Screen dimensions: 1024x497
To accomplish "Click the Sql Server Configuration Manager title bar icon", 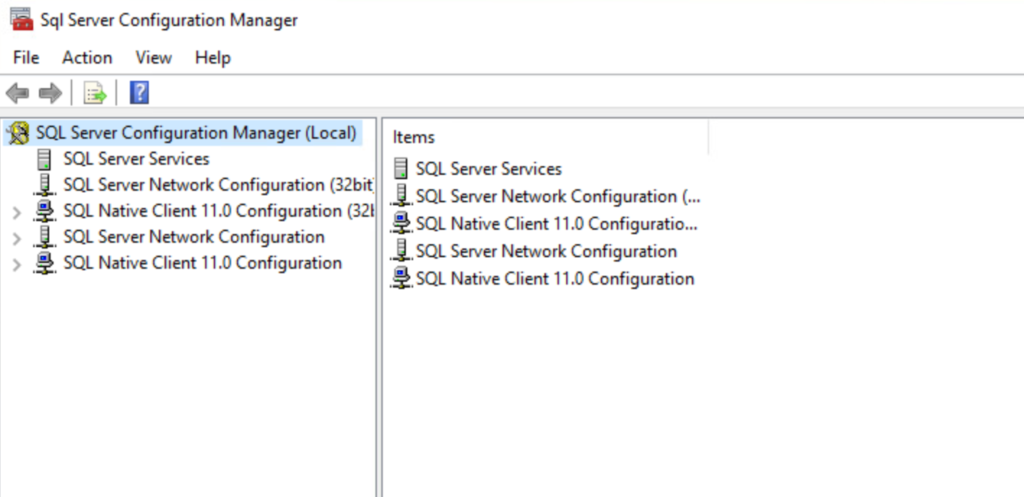I will [20, 20].
